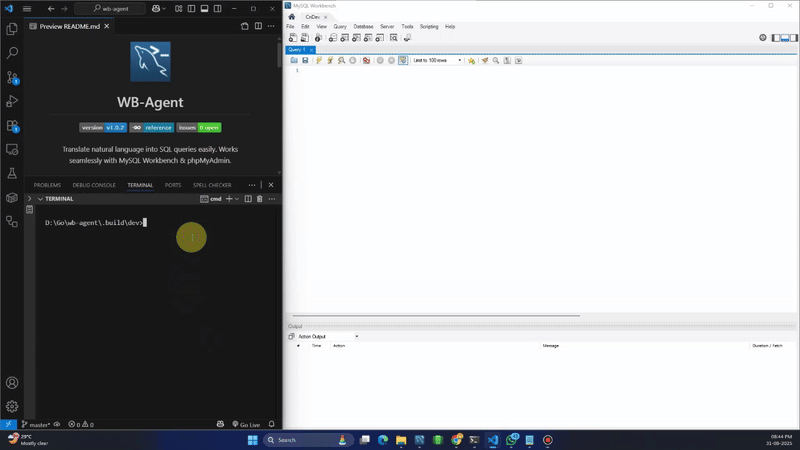Beautify query with broom icon

pos(485,60)
